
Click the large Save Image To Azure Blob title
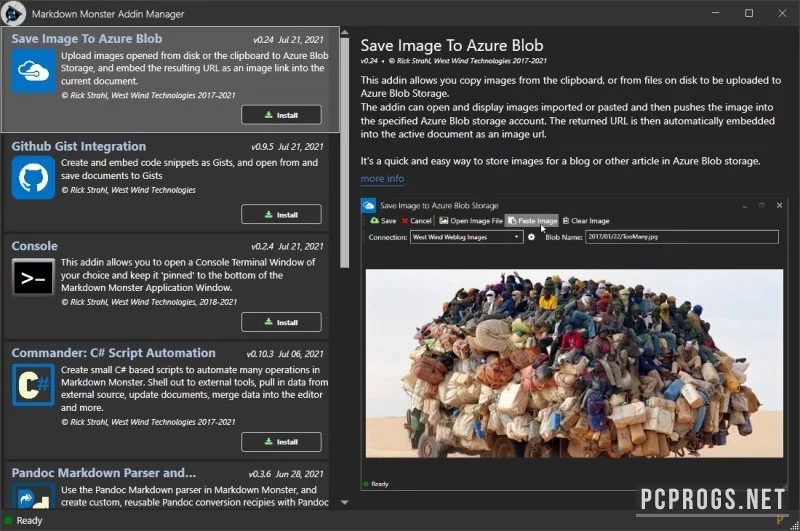452,45
